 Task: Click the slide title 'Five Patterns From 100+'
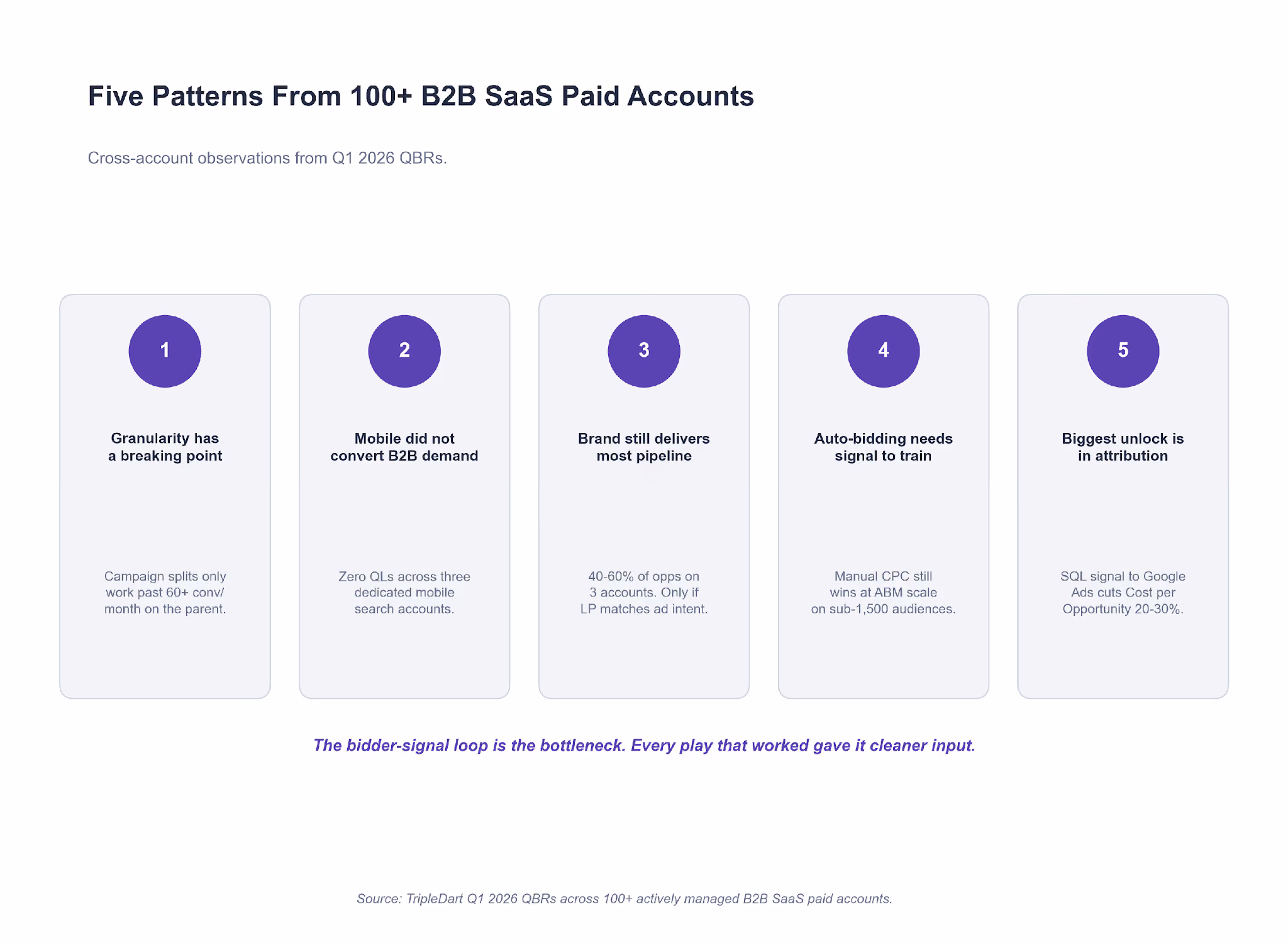coord(421,96)
